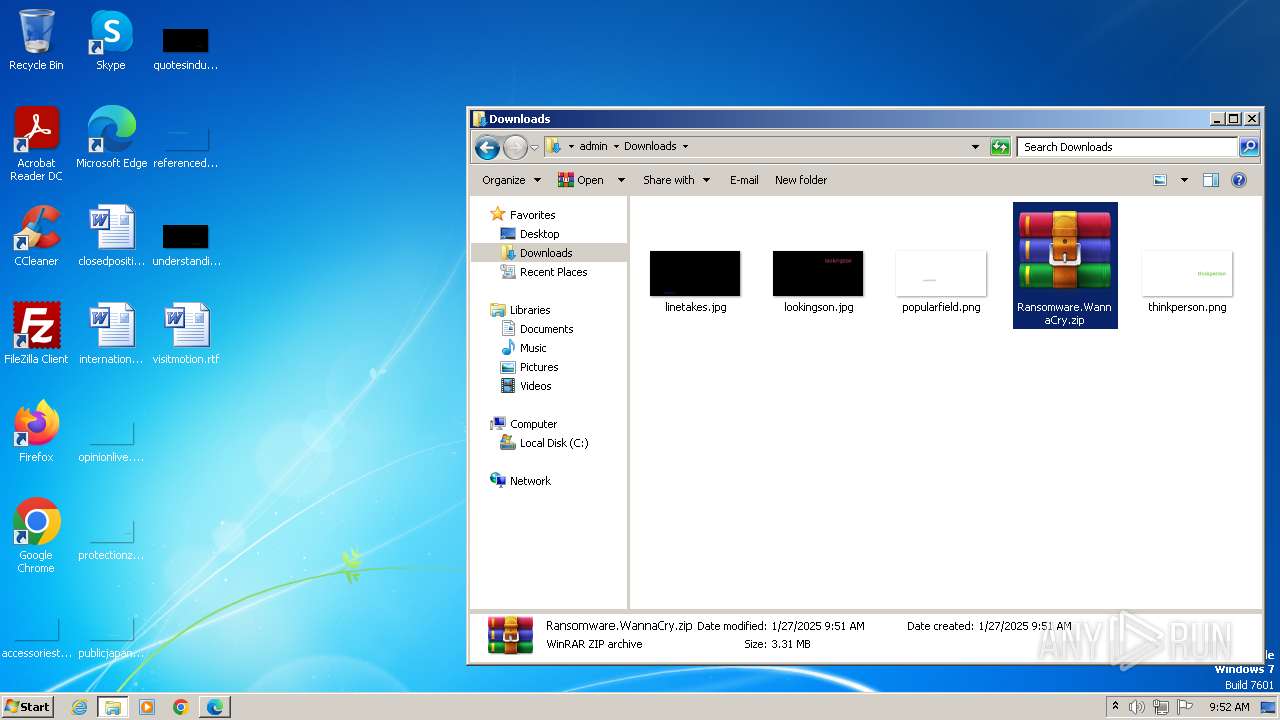Select linetakes.jpg thumbnail

(x=695, y=280)
